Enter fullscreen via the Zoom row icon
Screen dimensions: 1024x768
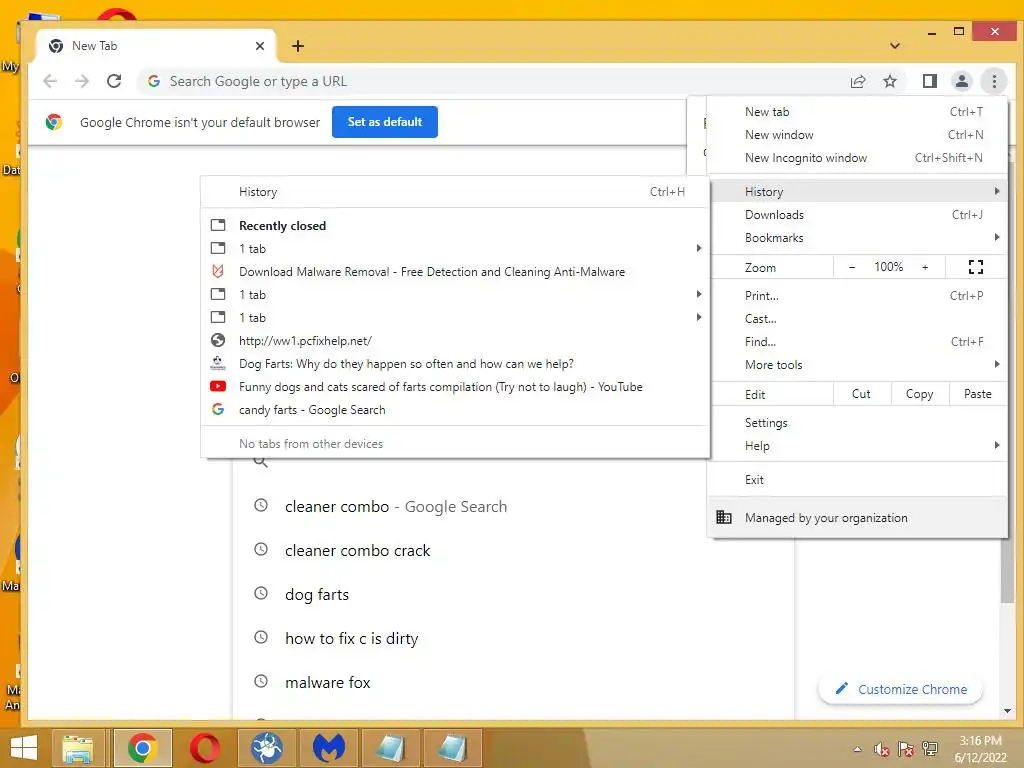click(976, 266)
